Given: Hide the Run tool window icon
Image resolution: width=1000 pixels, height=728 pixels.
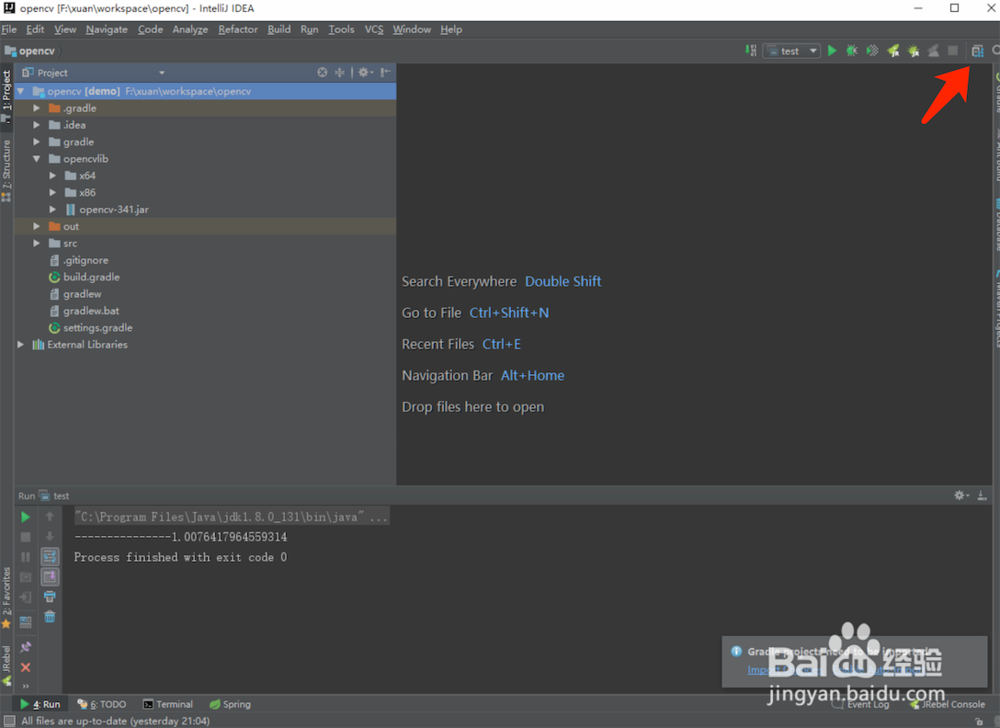Looking at the screenshot, I should point(982,495).
